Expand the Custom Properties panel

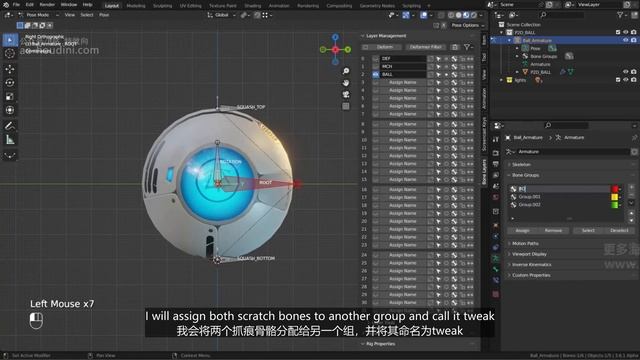click(x=531, y=275)
